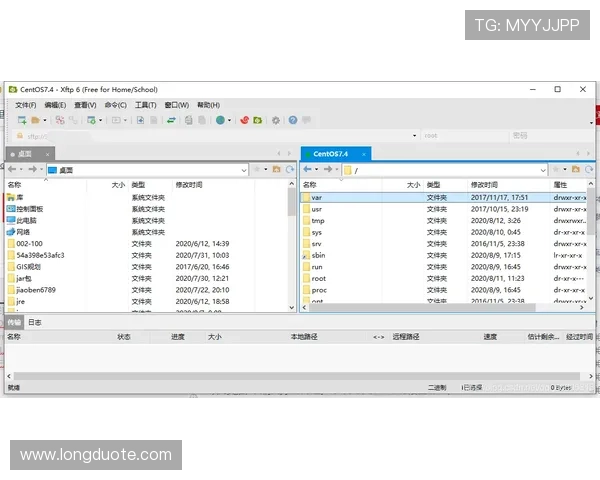Click back arrow in local desktop pane
The image size is (600, 480).
point(12,170)
